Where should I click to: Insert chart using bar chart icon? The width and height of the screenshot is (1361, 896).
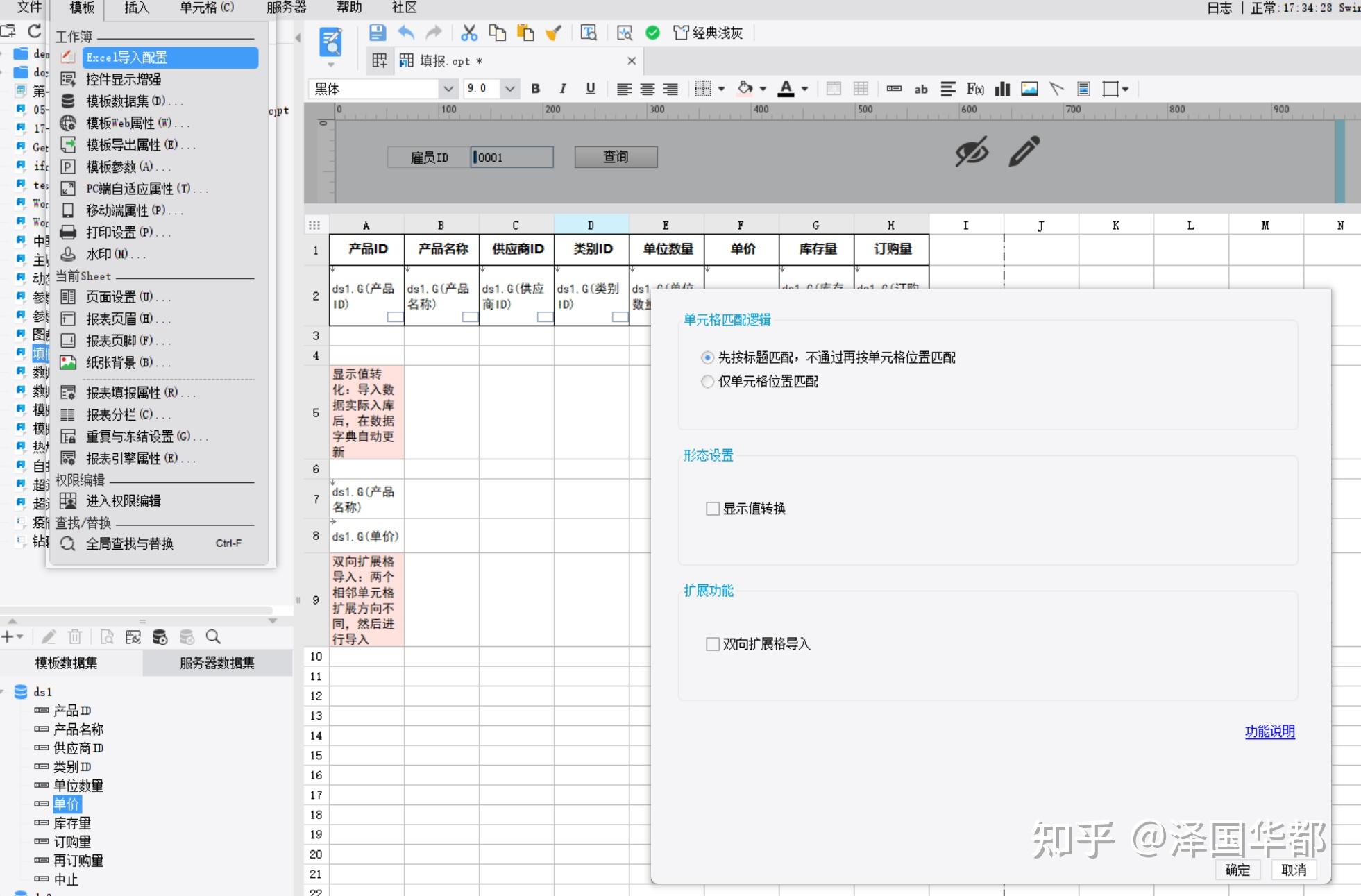pos(1002,89)
